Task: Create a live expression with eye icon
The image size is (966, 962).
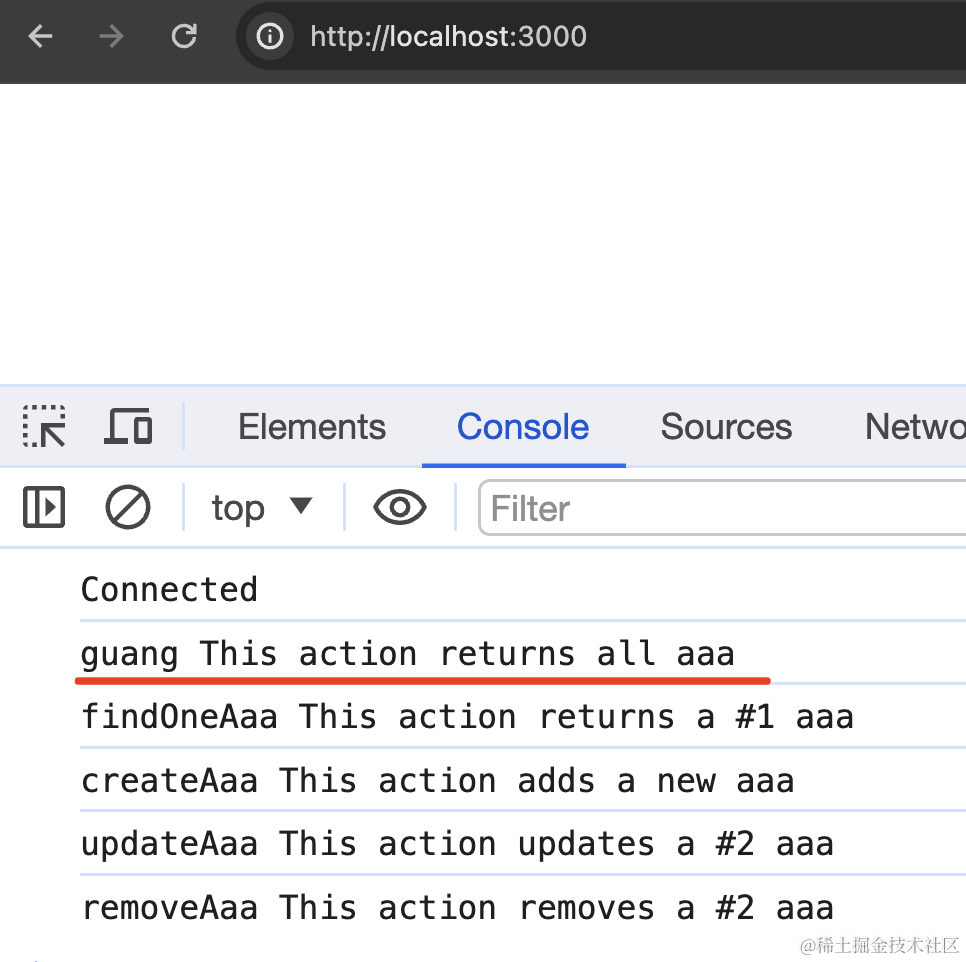Action: [400, 508]
